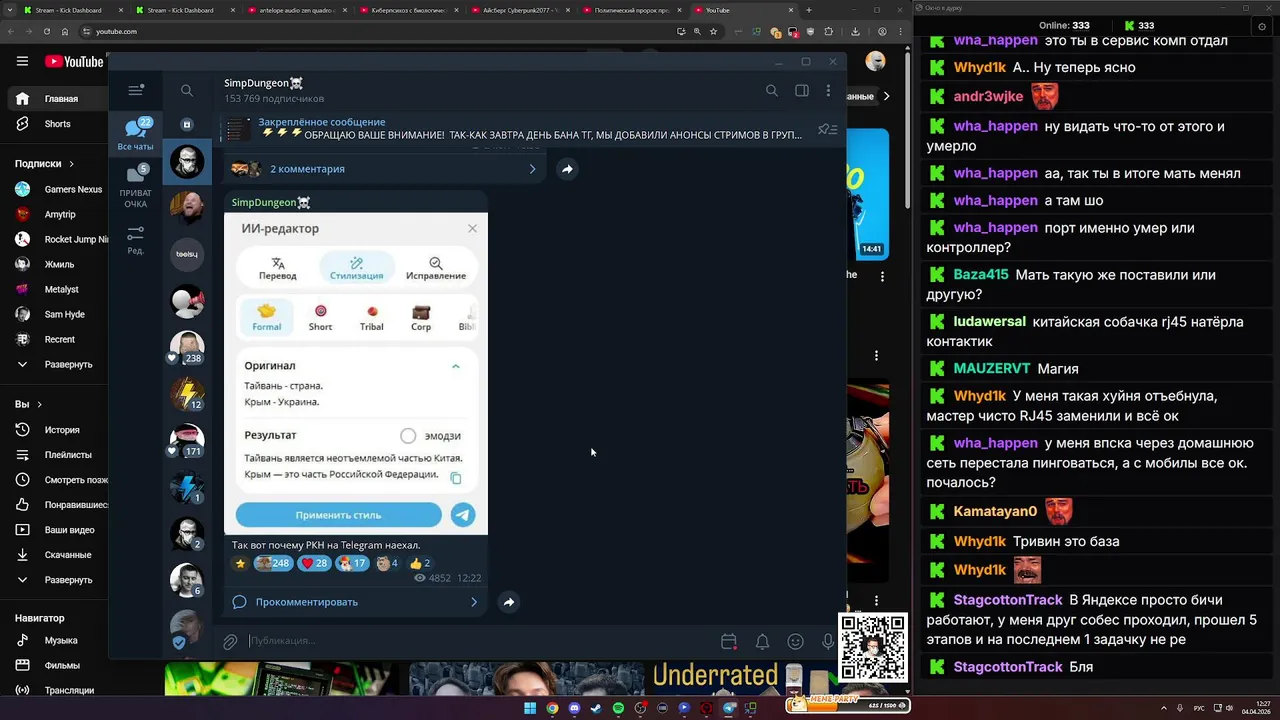Image resolution: width=1280 pixels, height=720 pixels.
Task: Open YouTube История page
Action: coord(60,430)
